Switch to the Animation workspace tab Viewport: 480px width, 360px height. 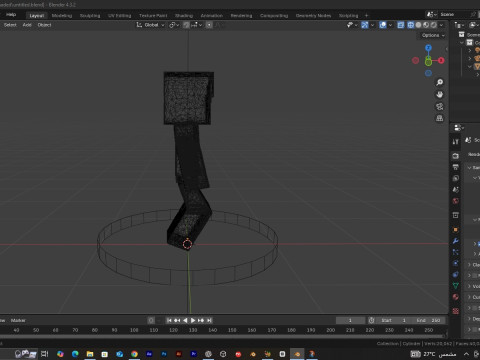click(212, 16)
